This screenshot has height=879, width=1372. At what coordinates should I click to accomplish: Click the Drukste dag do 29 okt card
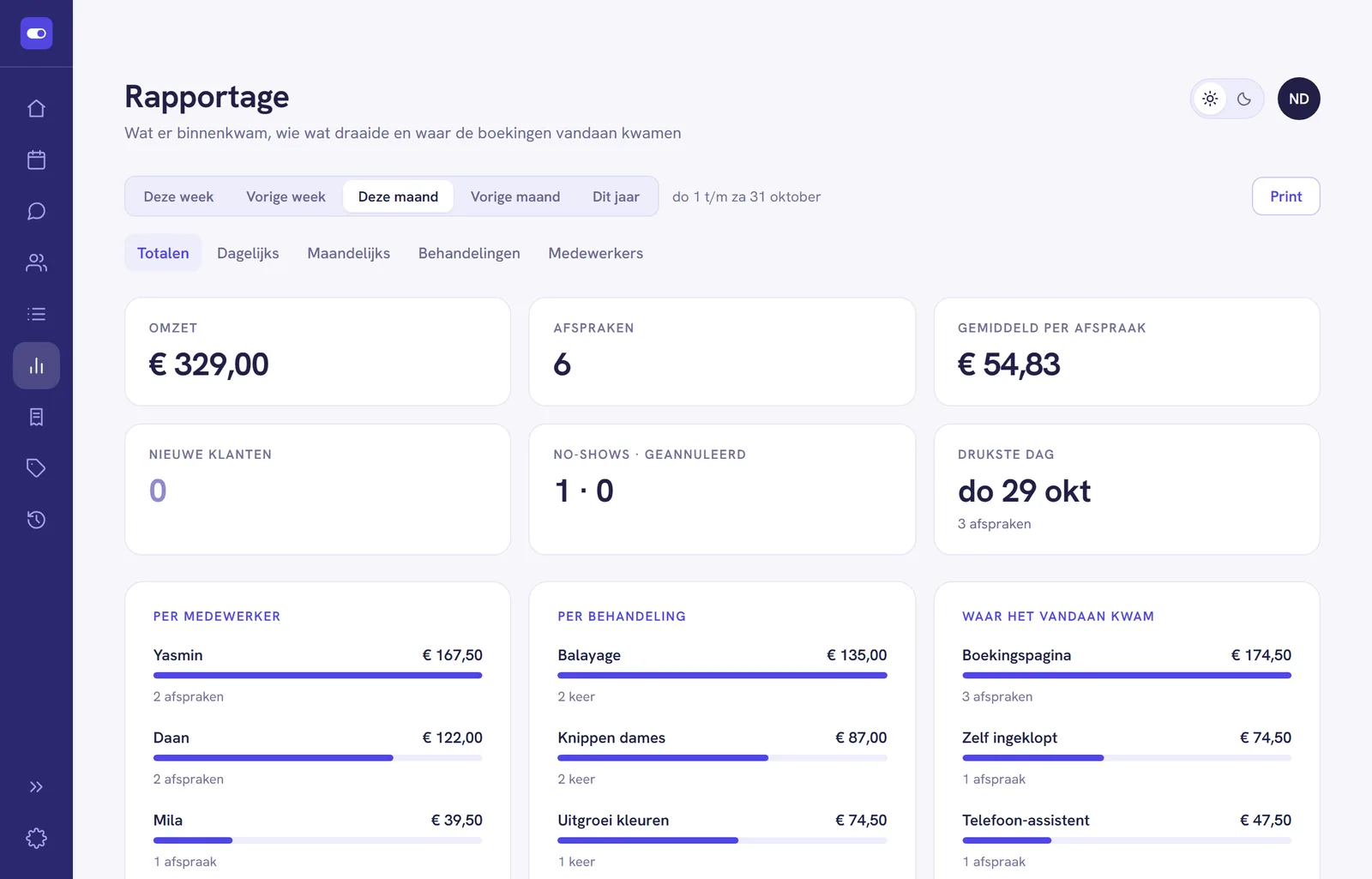coord(1126,489)
